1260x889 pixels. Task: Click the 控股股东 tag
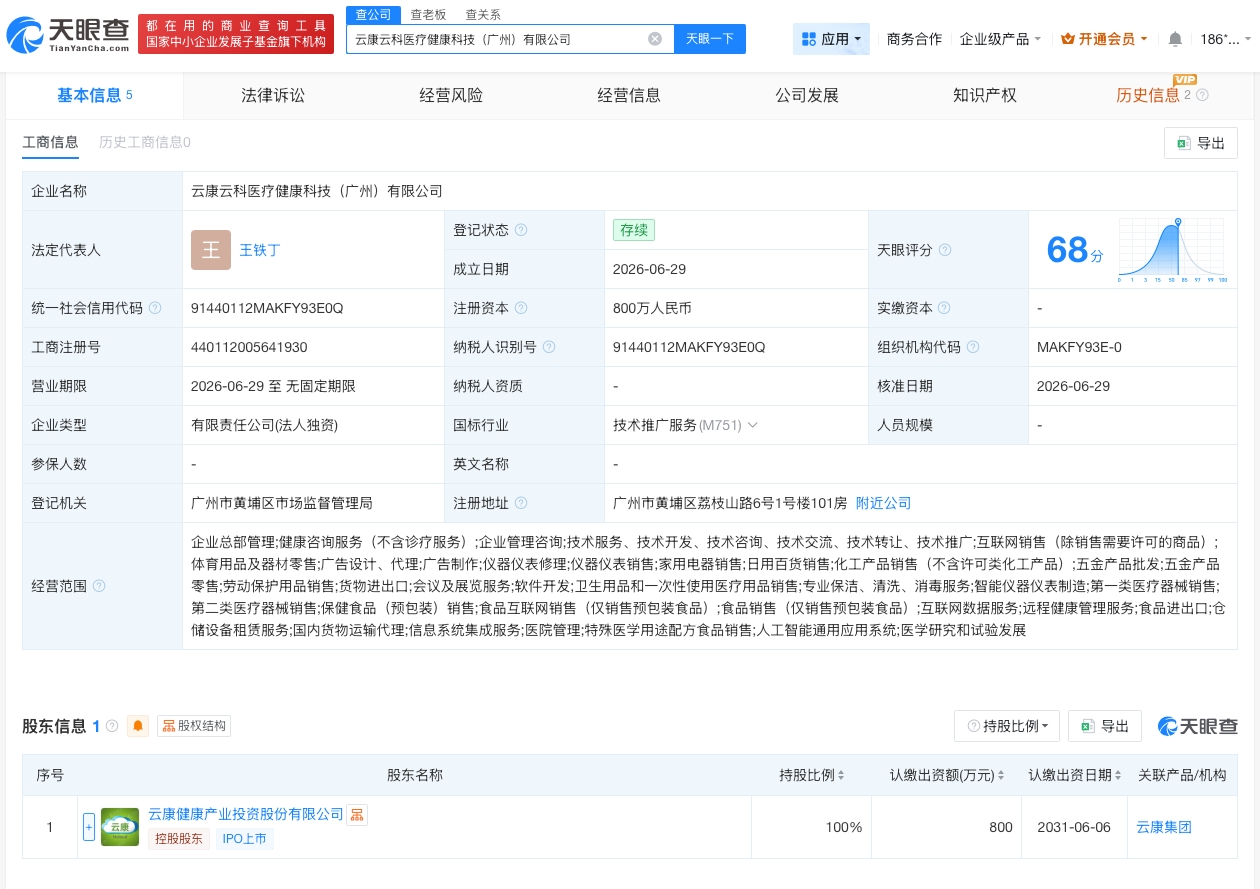[178, 839]
